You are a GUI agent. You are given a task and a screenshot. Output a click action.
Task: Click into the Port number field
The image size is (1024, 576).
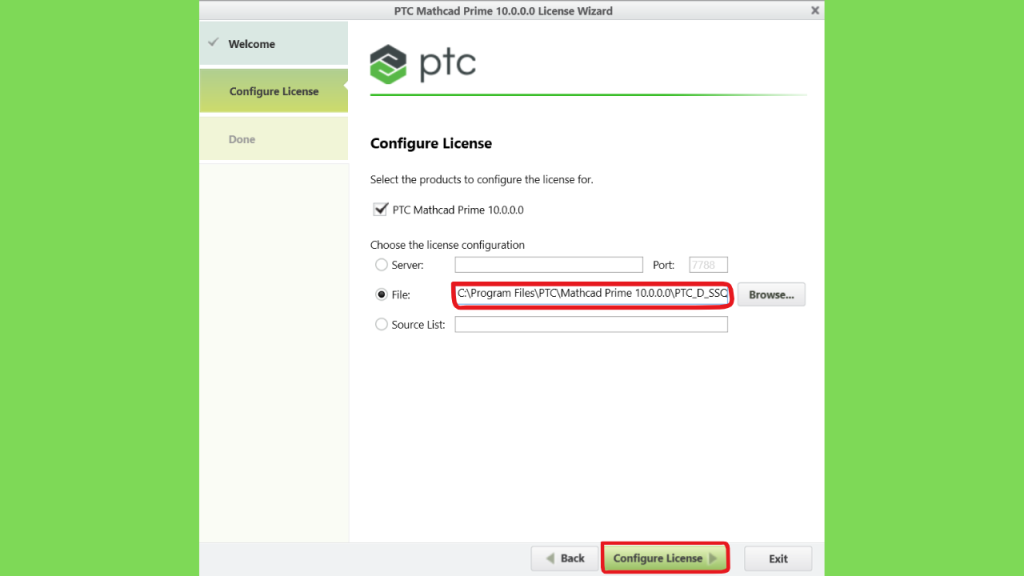[x=708, y=264]
